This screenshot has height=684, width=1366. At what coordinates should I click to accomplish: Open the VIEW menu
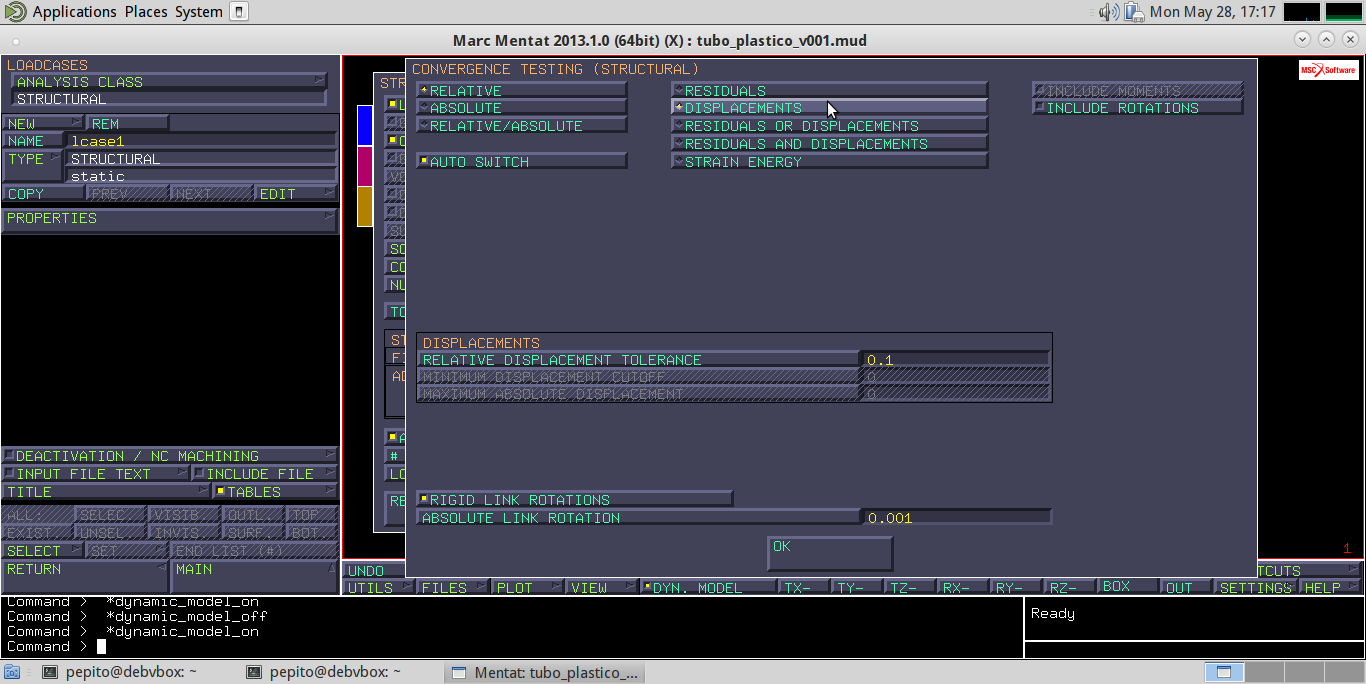[x=602, y=588]
